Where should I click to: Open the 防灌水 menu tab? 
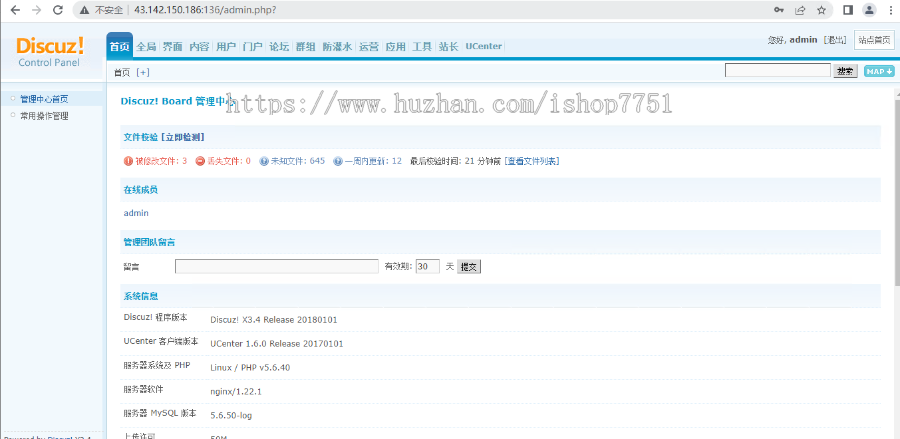pyautogui.click(x=337, y=46)
